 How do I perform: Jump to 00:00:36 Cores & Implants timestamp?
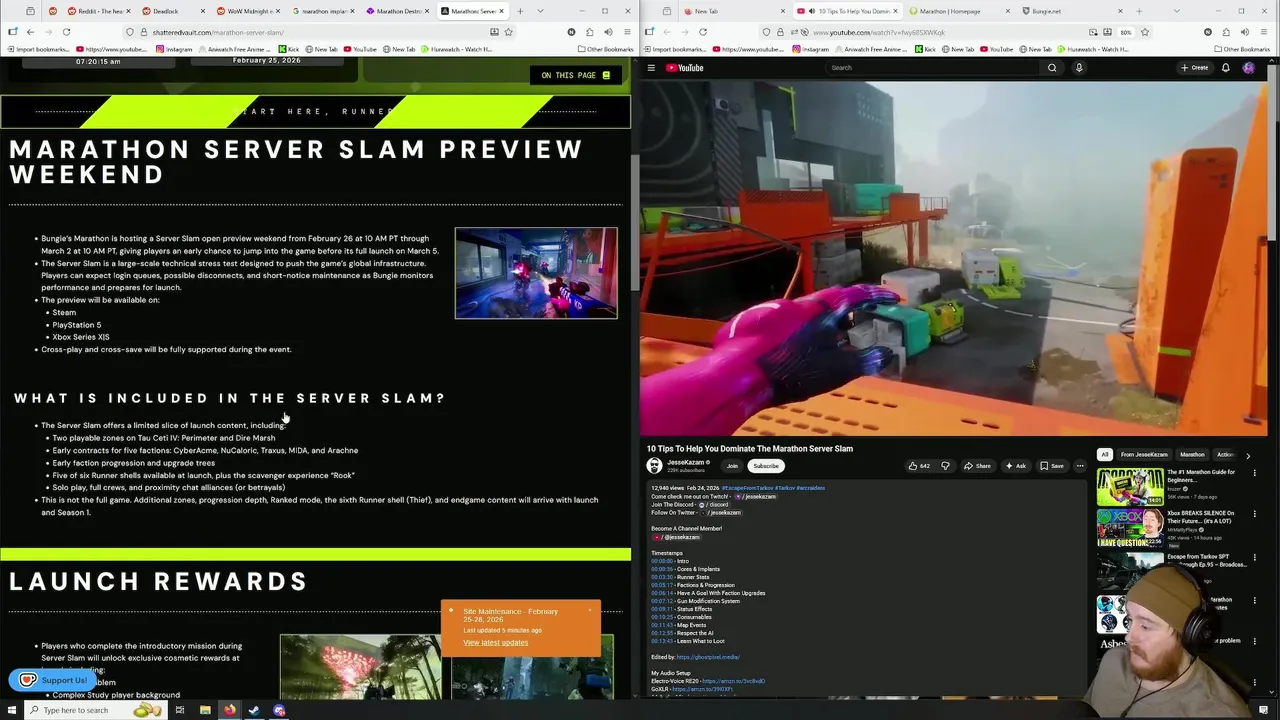662,569
